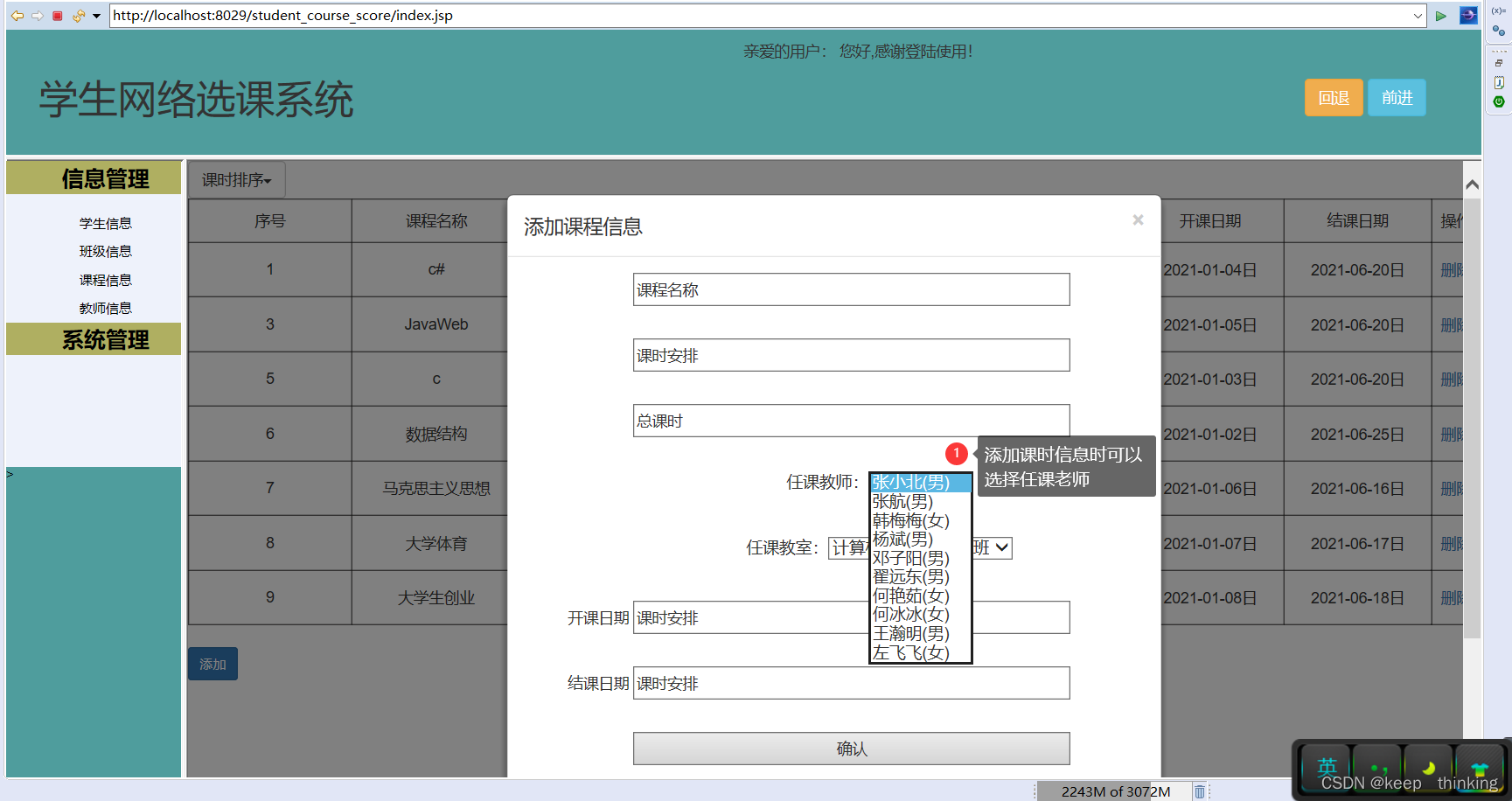Click the 开课日期 date input field
The image size is (1512, 801).
click(x=851, y=617)
